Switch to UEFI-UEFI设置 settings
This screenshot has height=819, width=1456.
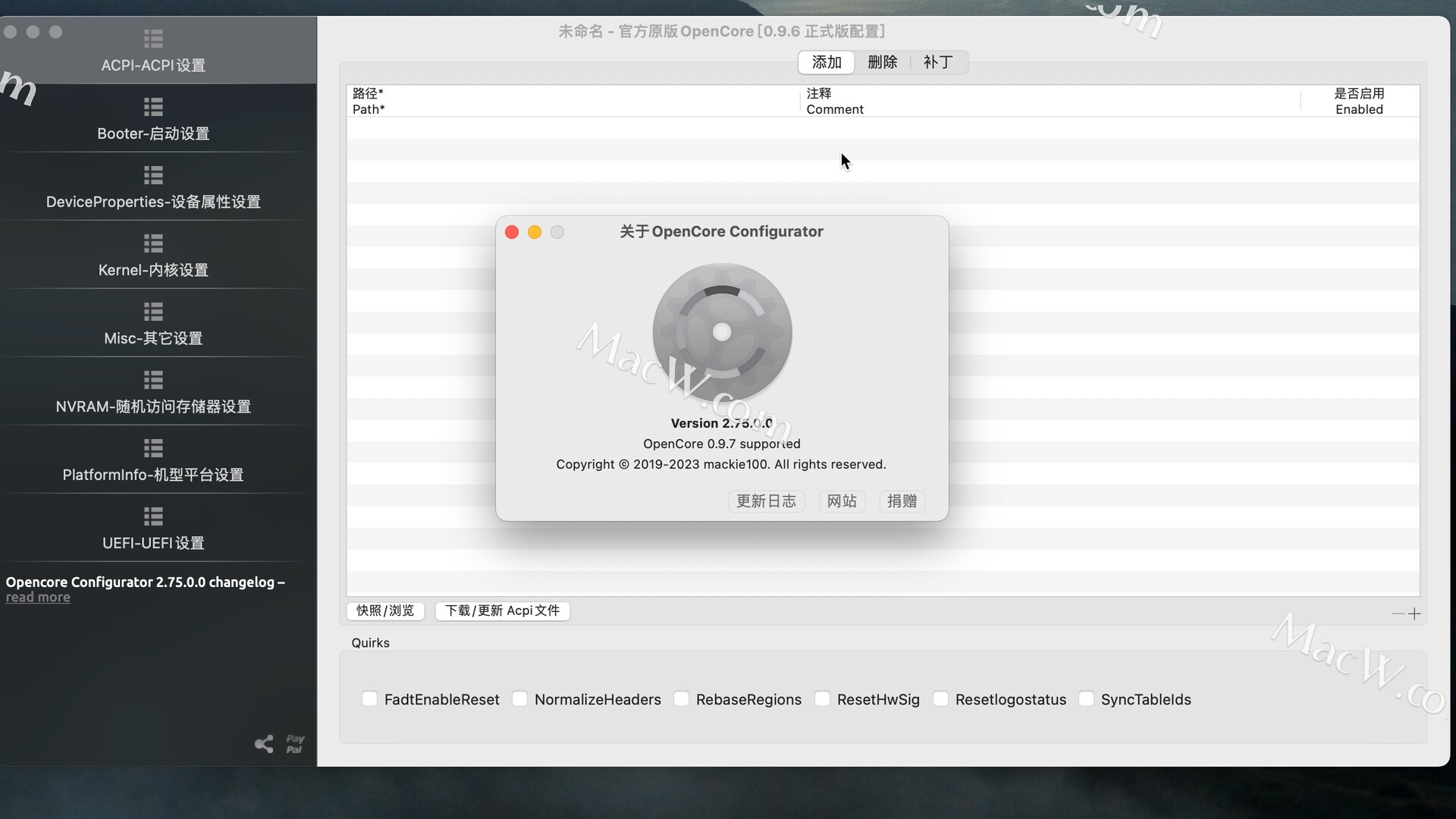click(152, 529)
